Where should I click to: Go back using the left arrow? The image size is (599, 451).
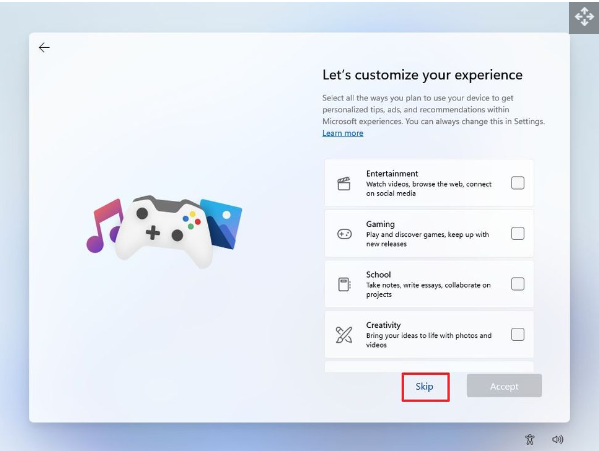pos(44,47)
